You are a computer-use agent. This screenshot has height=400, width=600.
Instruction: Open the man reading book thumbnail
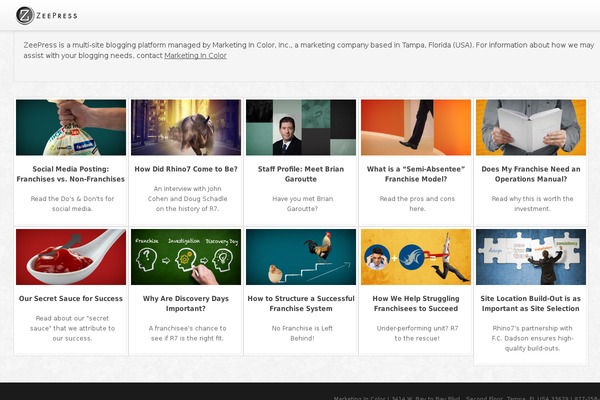coord(531,127)
